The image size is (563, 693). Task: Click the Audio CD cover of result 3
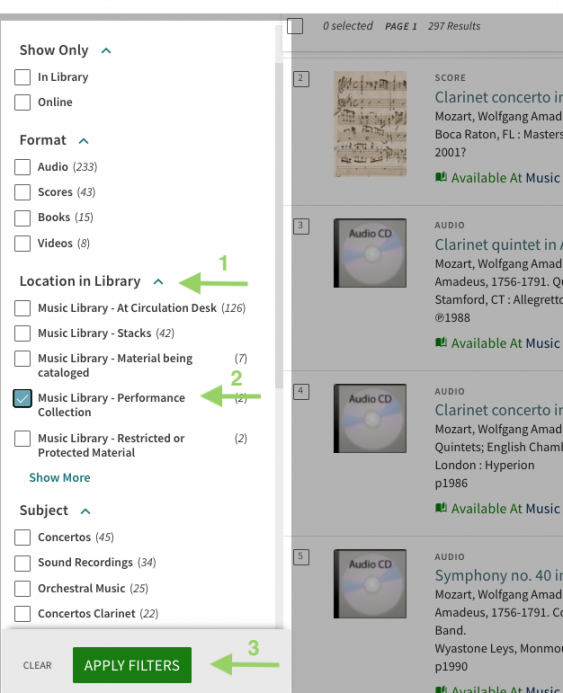coord(370,253)
